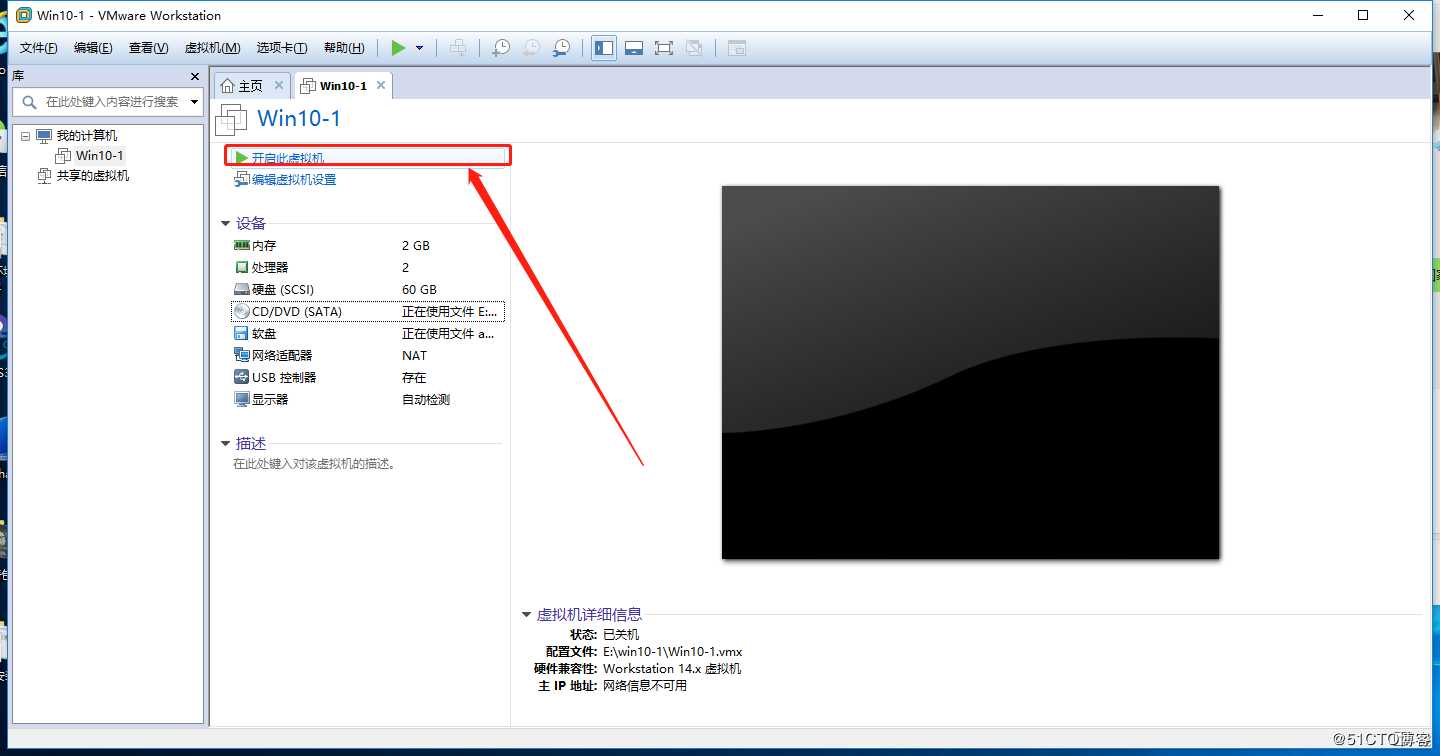Click the green power-on play toolbar icon

[398, 48]
